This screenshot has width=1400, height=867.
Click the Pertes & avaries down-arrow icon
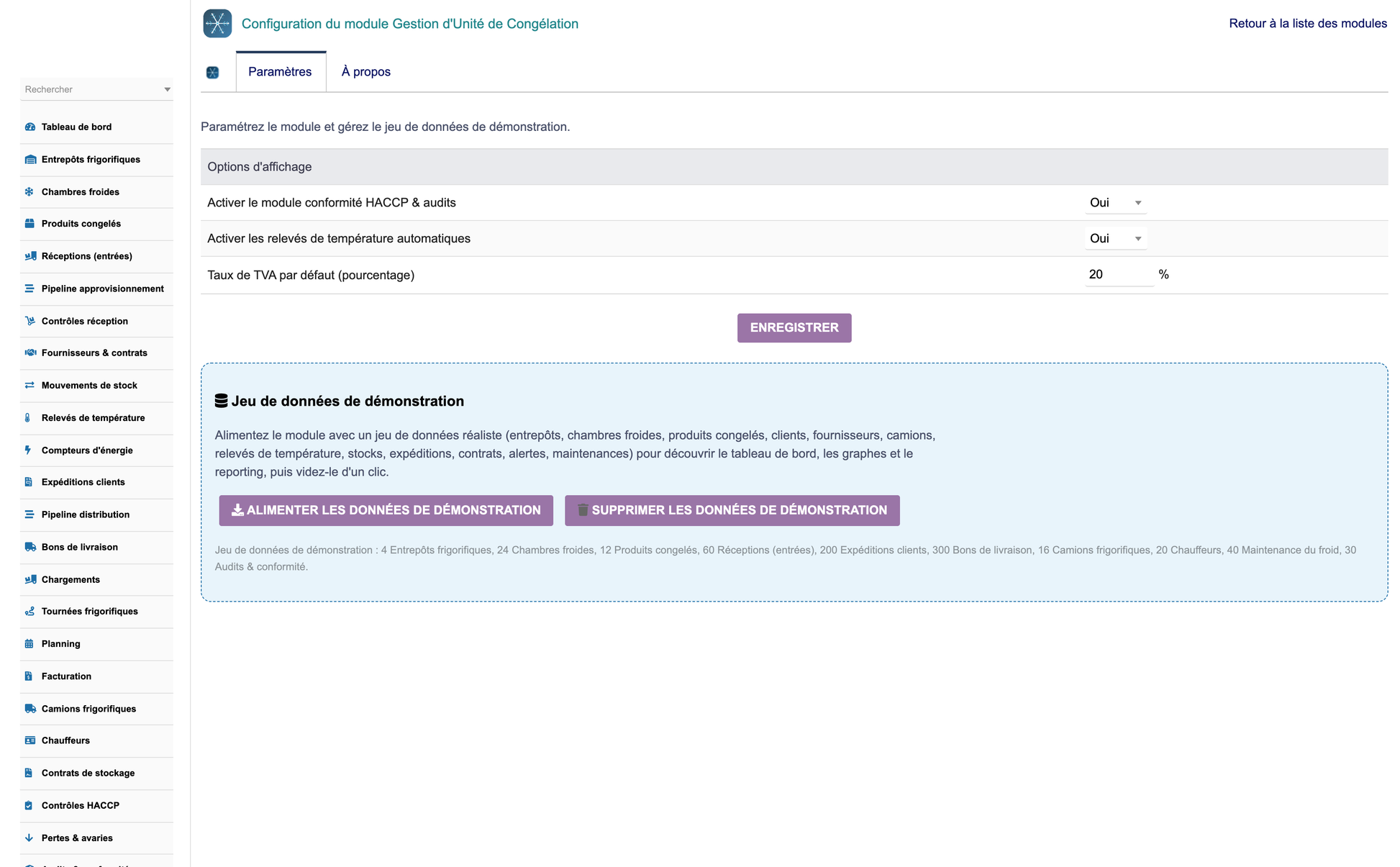pos(29,838)
